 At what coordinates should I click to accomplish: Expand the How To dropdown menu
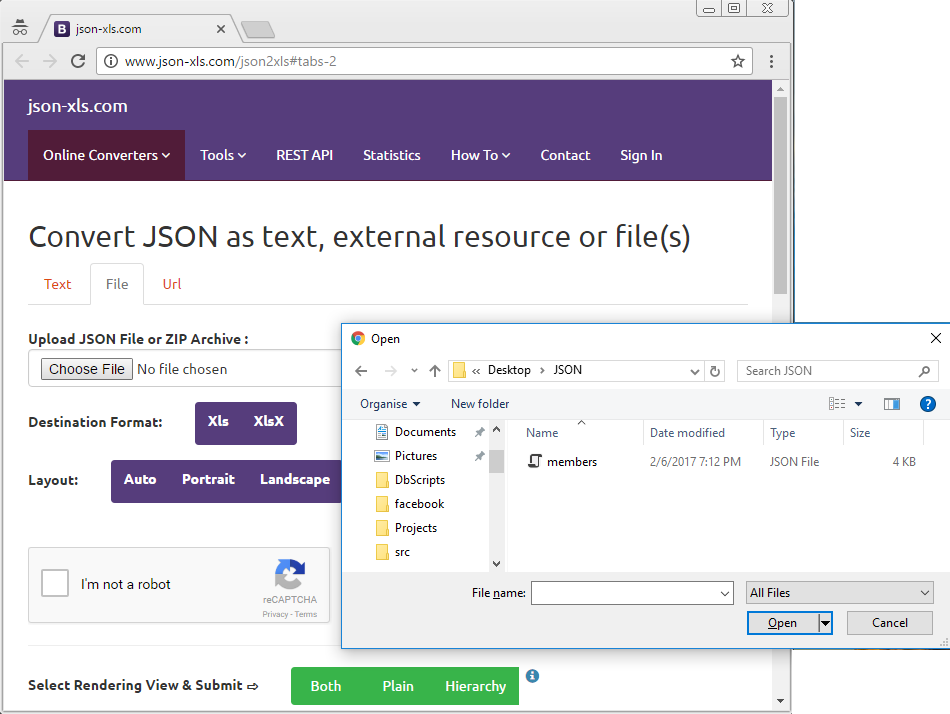click(x=480, y=155)
